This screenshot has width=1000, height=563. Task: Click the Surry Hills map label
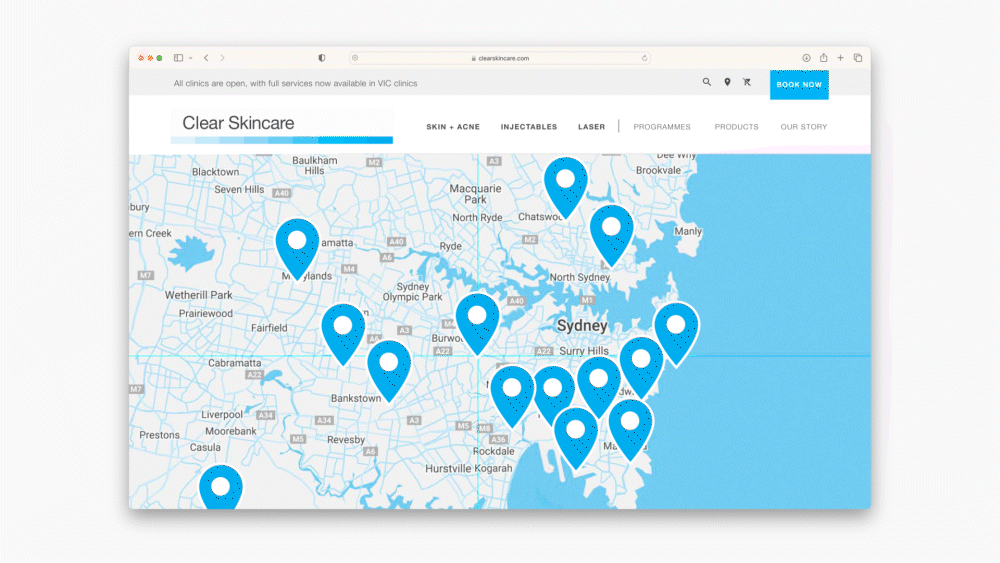point(584,351)
